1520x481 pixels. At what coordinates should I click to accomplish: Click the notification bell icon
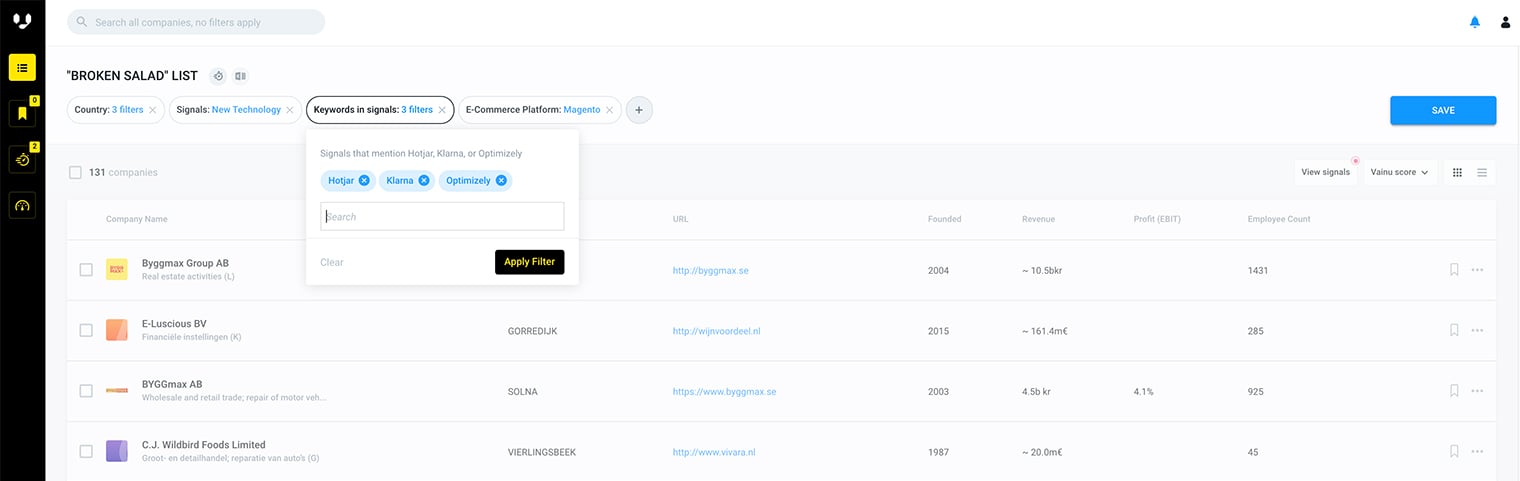pyautogui.click(x=1474, y=22)
